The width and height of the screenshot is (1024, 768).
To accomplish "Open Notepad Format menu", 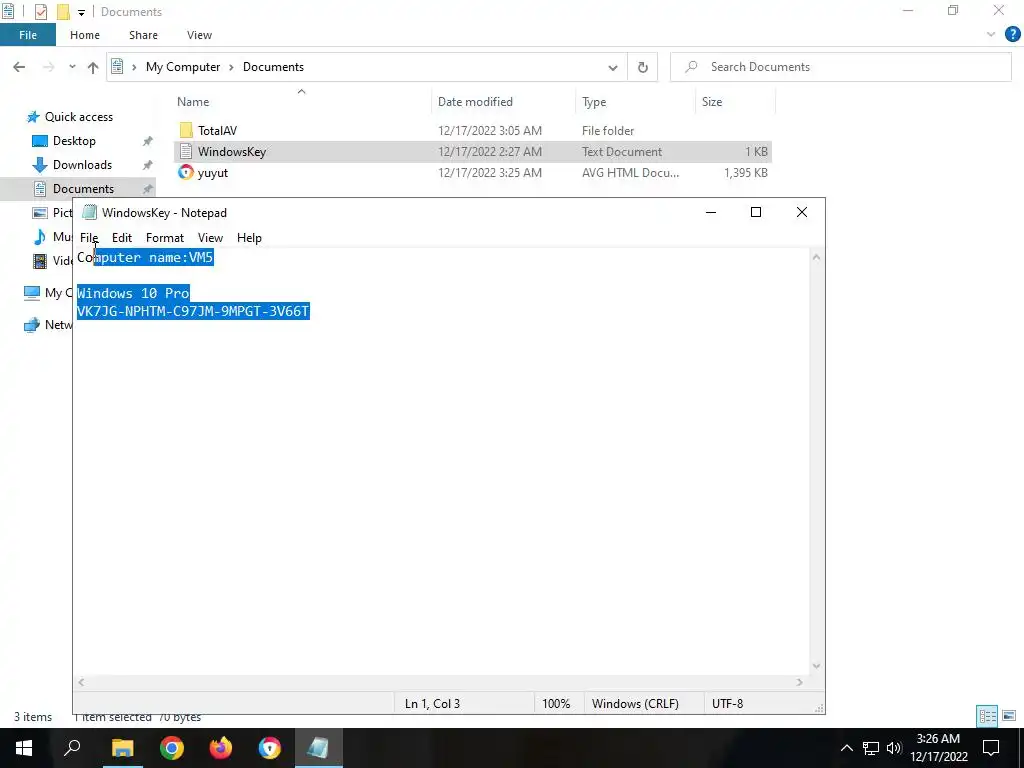I will click(165, 238).
